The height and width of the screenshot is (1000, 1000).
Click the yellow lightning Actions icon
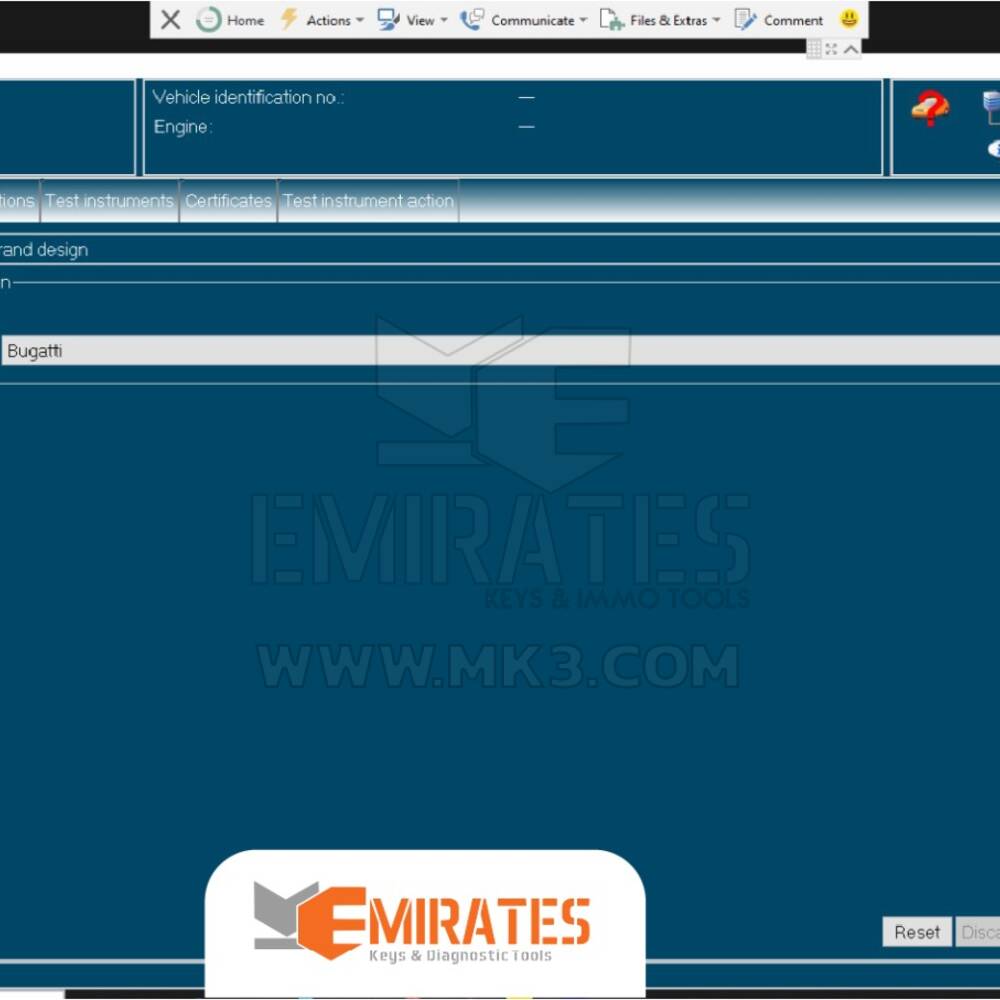click(x=288, y=18)
